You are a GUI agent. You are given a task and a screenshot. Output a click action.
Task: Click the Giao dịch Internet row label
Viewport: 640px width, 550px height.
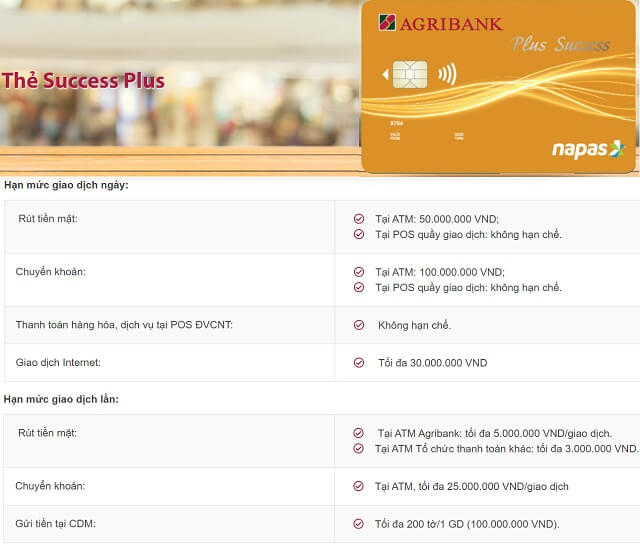pyautogui.click(x=58, y=362)
